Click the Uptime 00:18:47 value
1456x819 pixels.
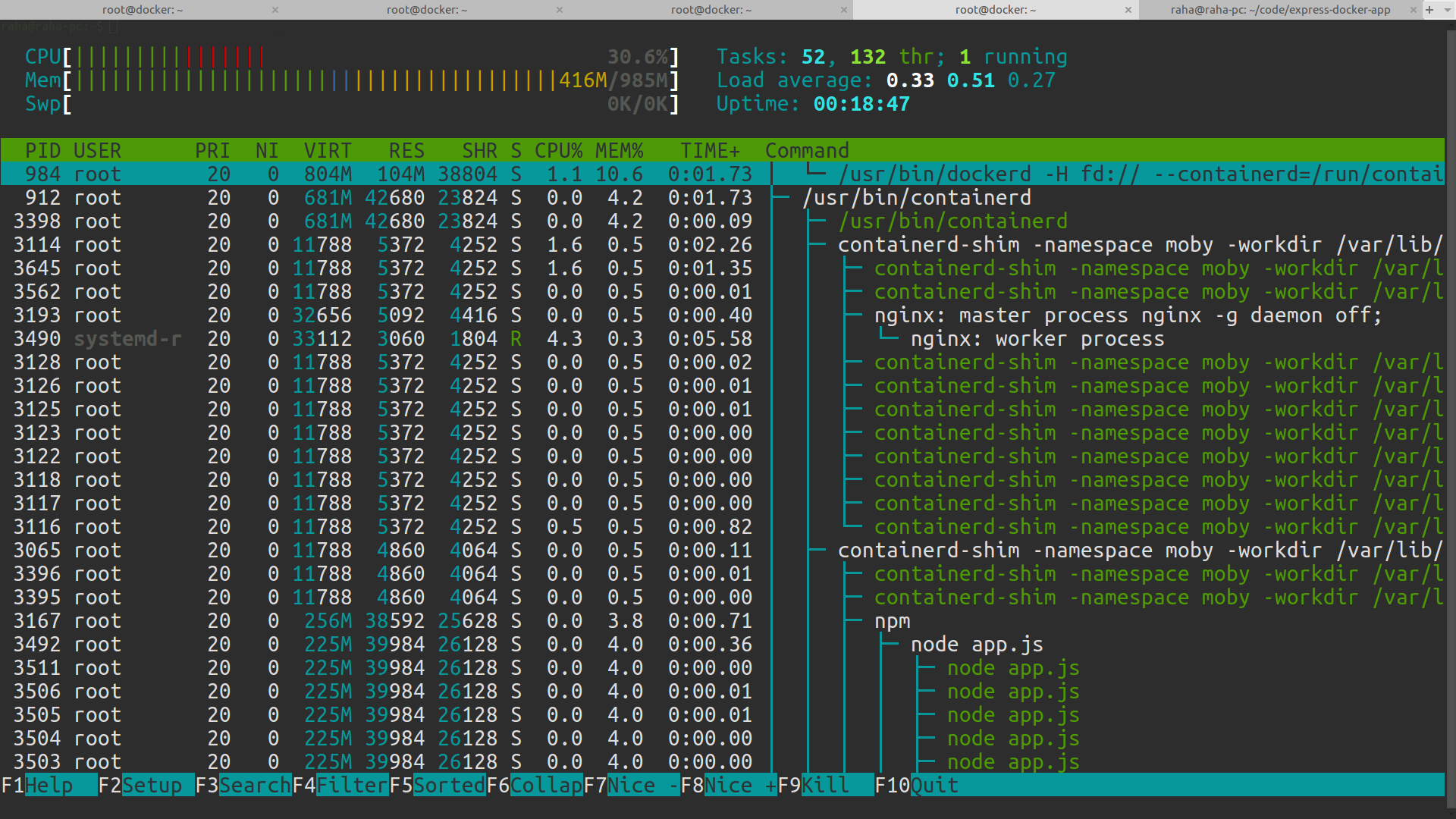861,103
